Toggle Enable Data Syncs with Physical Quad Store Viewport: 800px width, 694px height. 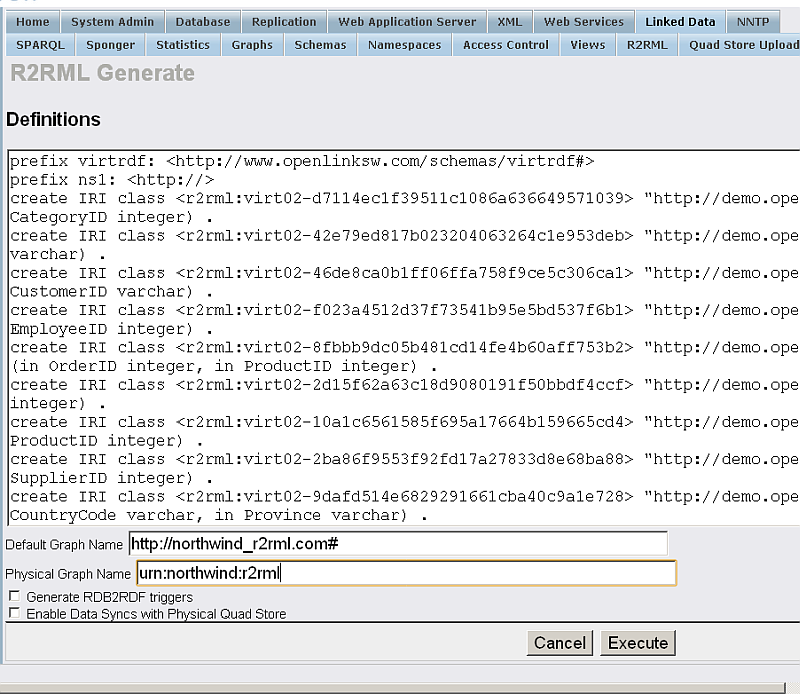click(x=14, y=613)
